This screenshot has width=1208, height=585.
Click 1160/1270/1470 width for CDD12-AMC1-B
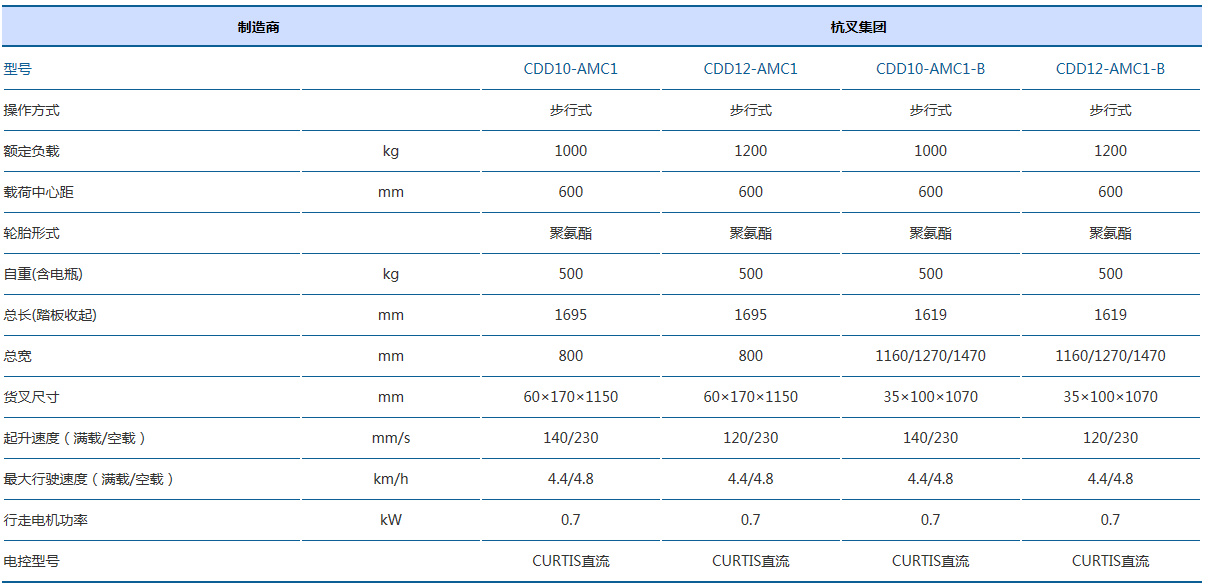pyautogui.click(x=1111, y=356)
